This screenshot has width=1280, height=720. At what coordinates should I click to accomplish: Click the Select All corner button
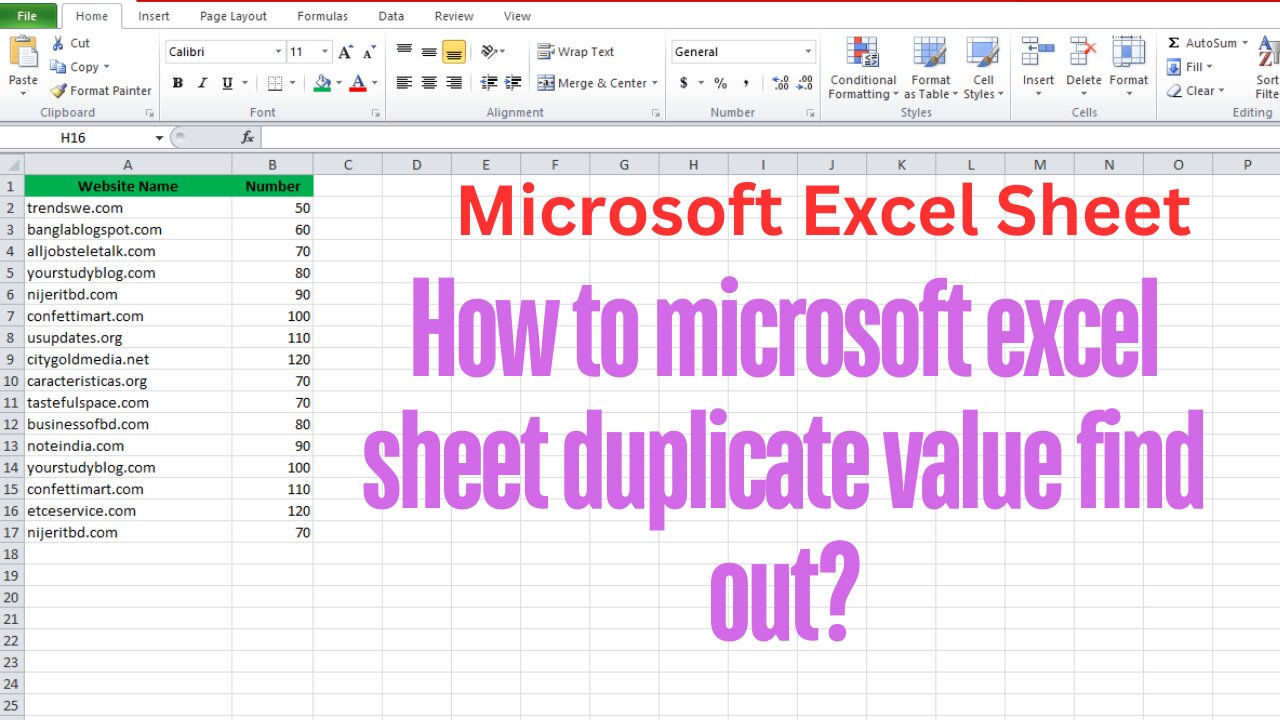point(11,164)
